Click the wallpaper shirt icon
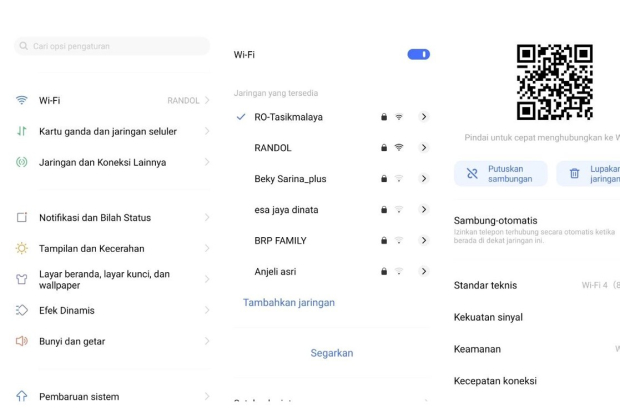Viewport: 620px width, 413px height. (22, 279)
